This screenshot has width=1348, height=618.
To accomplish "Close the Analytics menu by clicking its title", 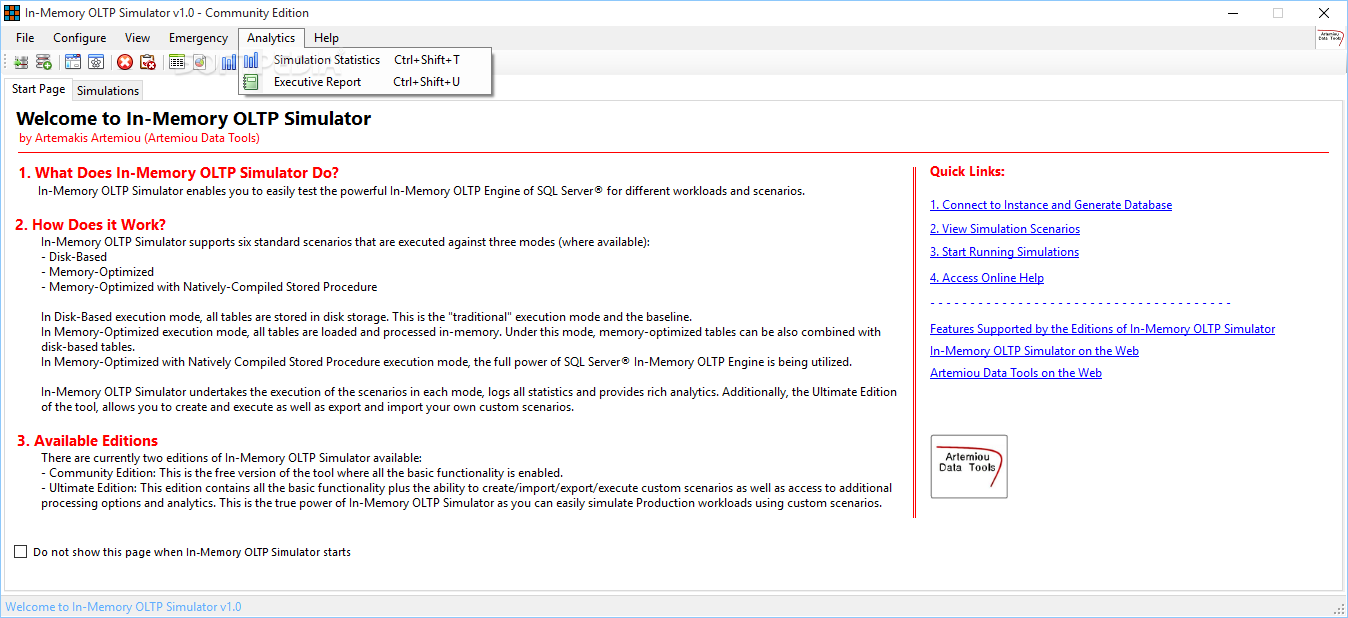I will 271,38.
